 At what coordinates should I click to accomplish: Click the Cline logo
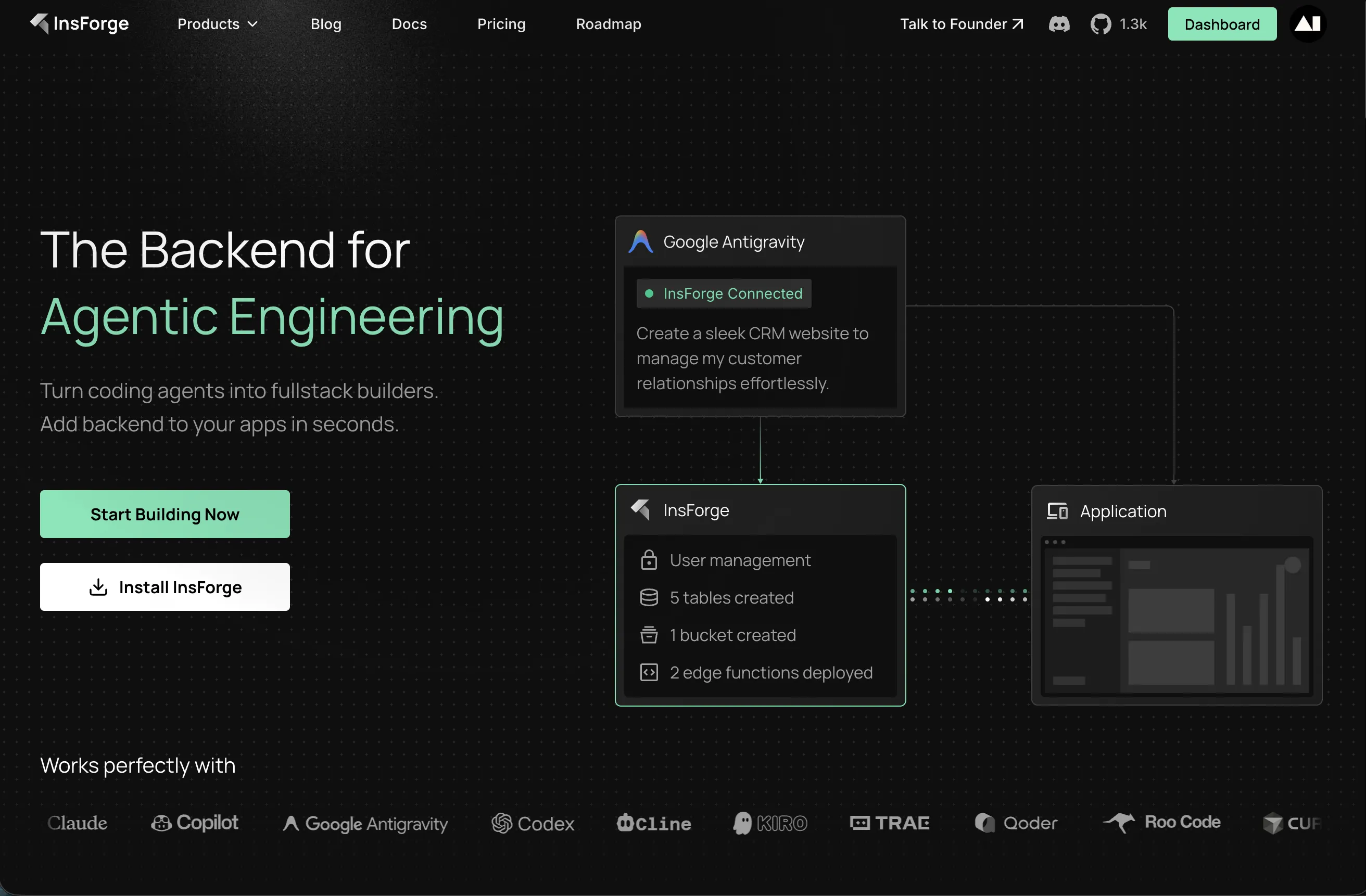pyautogui.click(x=654, y=823)
